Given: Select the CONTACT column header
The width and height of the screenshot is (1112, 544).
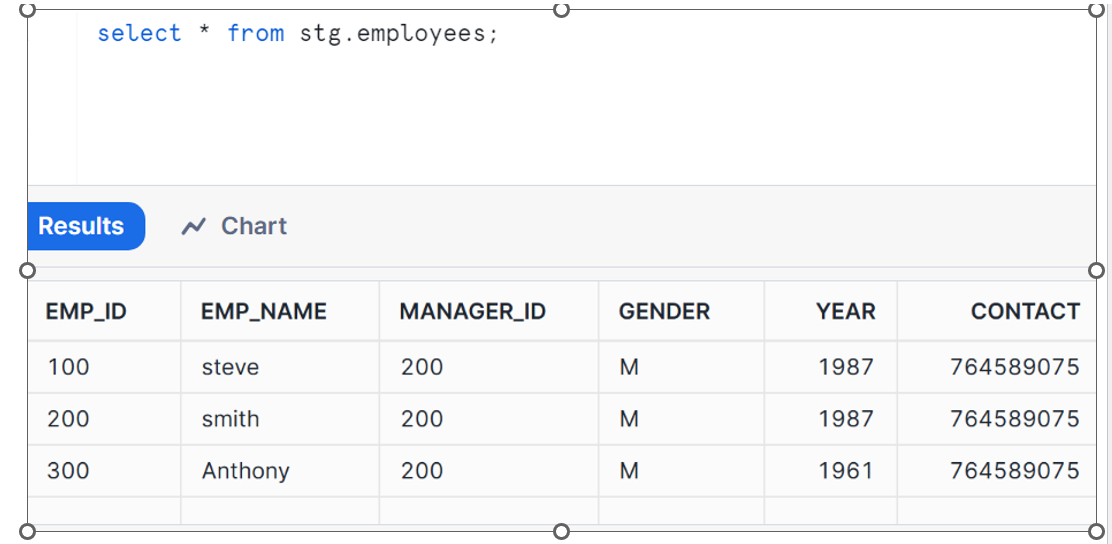Looking at the screenshot, I should [1025, 311].
